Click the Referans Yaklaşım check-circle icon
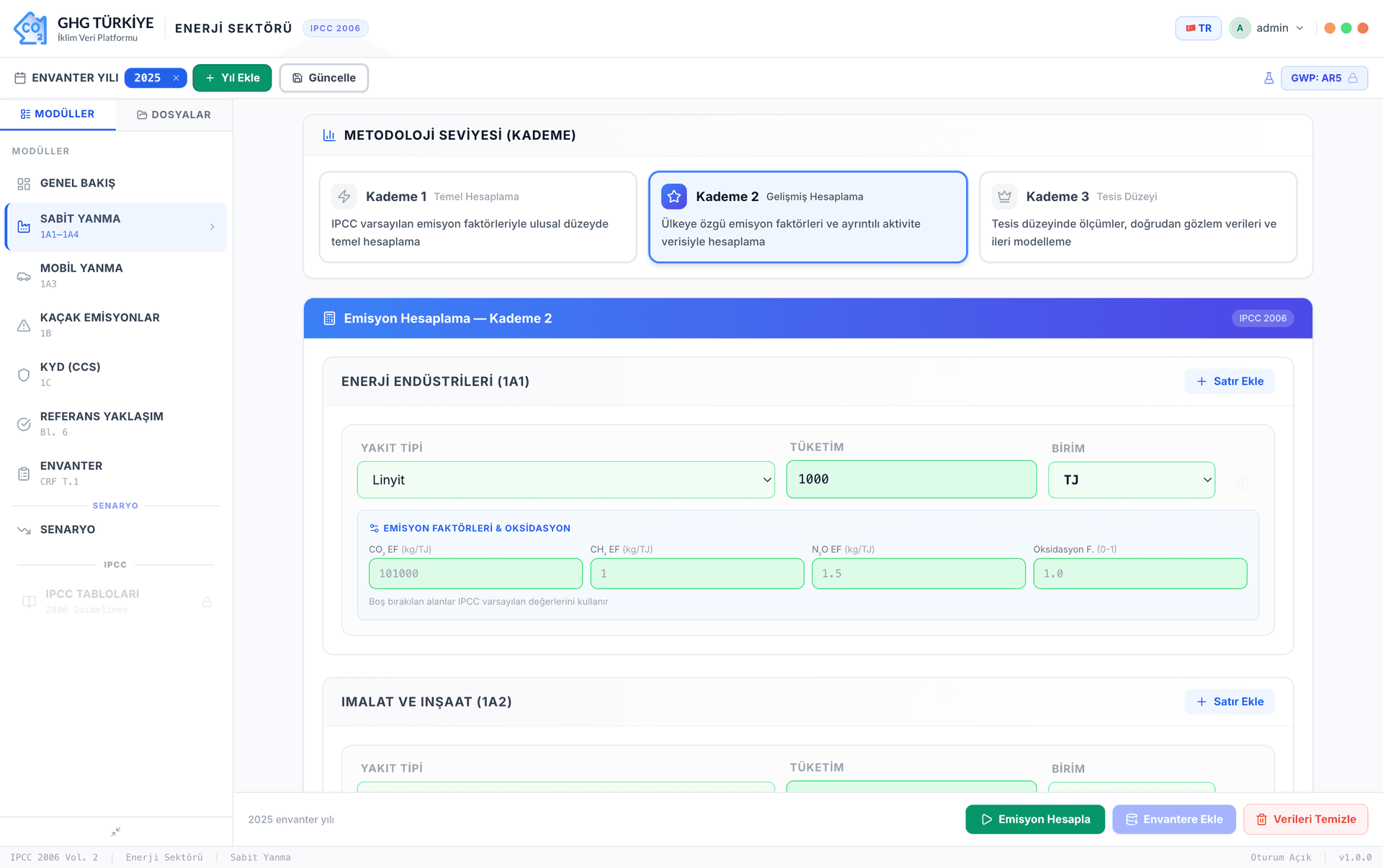Screen dimensions: 1383x868 point(24,424)
